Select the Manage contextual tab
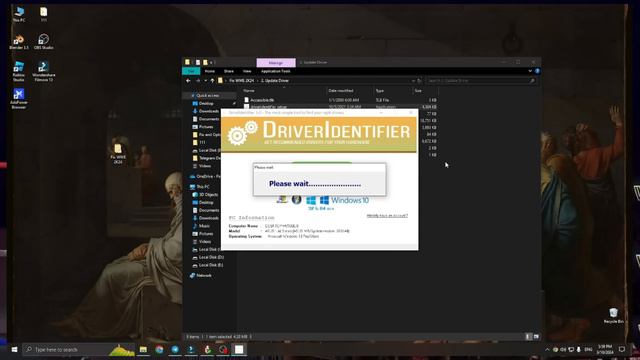The image size is (640, 360). (276, 62)
